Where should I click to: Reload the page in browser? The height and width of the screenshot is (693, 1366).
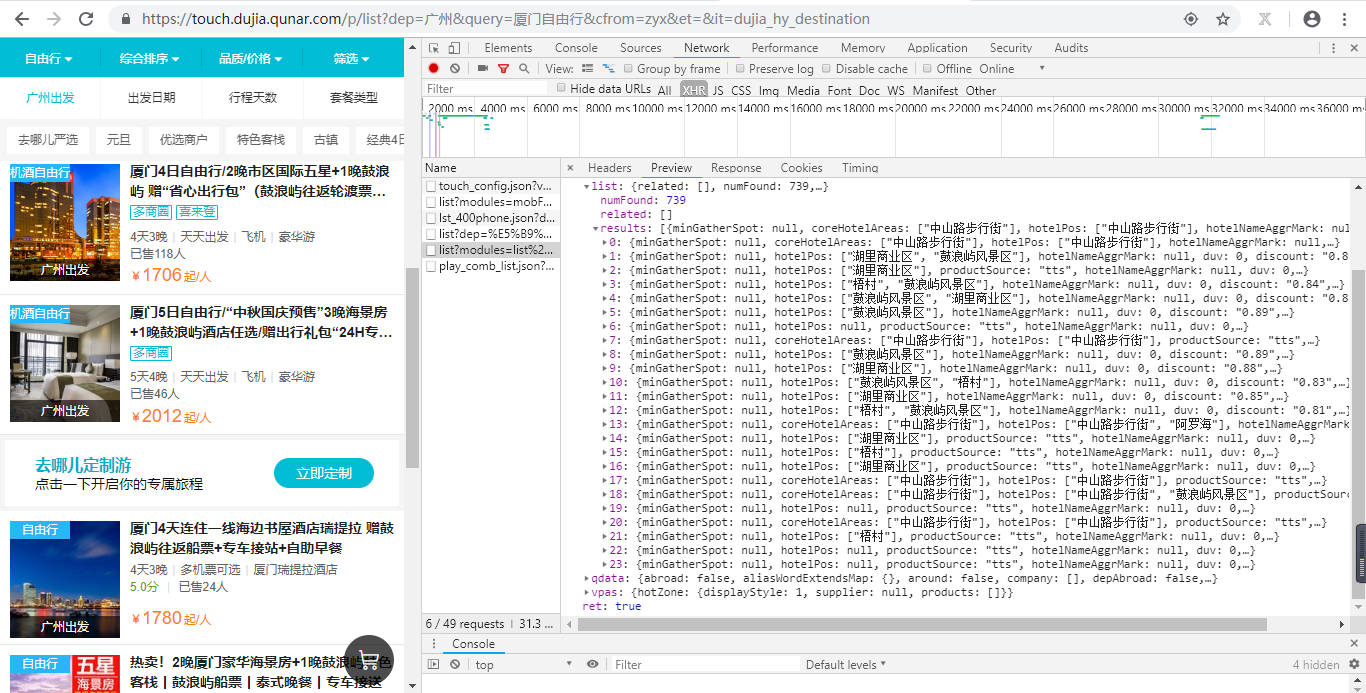tap(86, 19)
